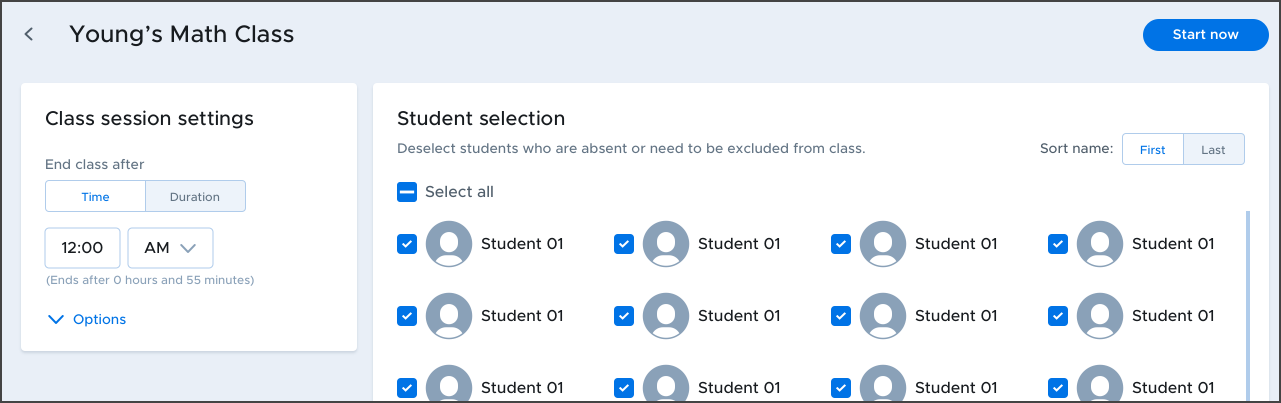Uncheck the last checkbox in the second row
1281x403 pixels.
click(x=1058, y=316)
